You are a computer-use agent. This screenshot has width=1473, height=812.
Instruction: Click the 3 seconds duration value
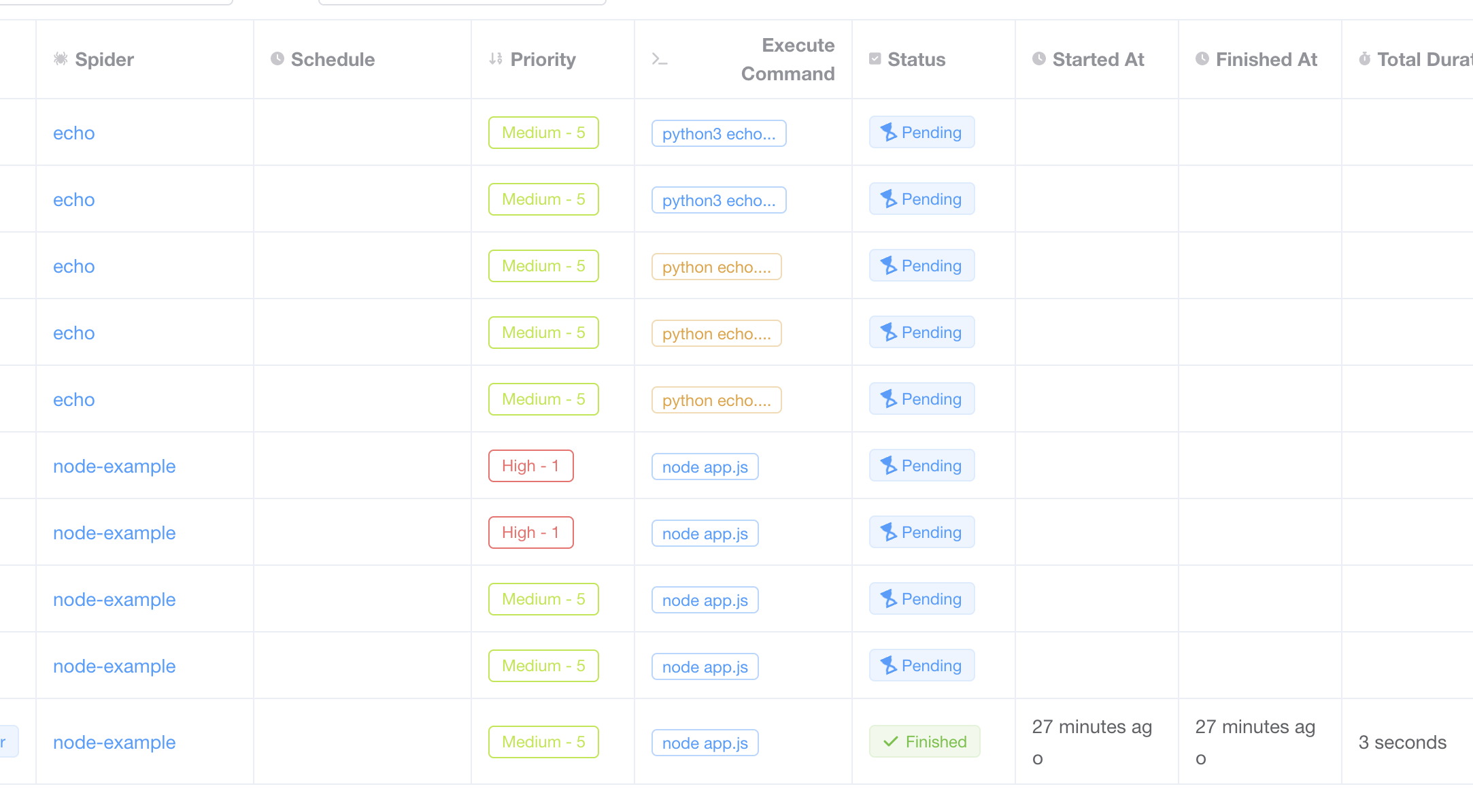1402,742
